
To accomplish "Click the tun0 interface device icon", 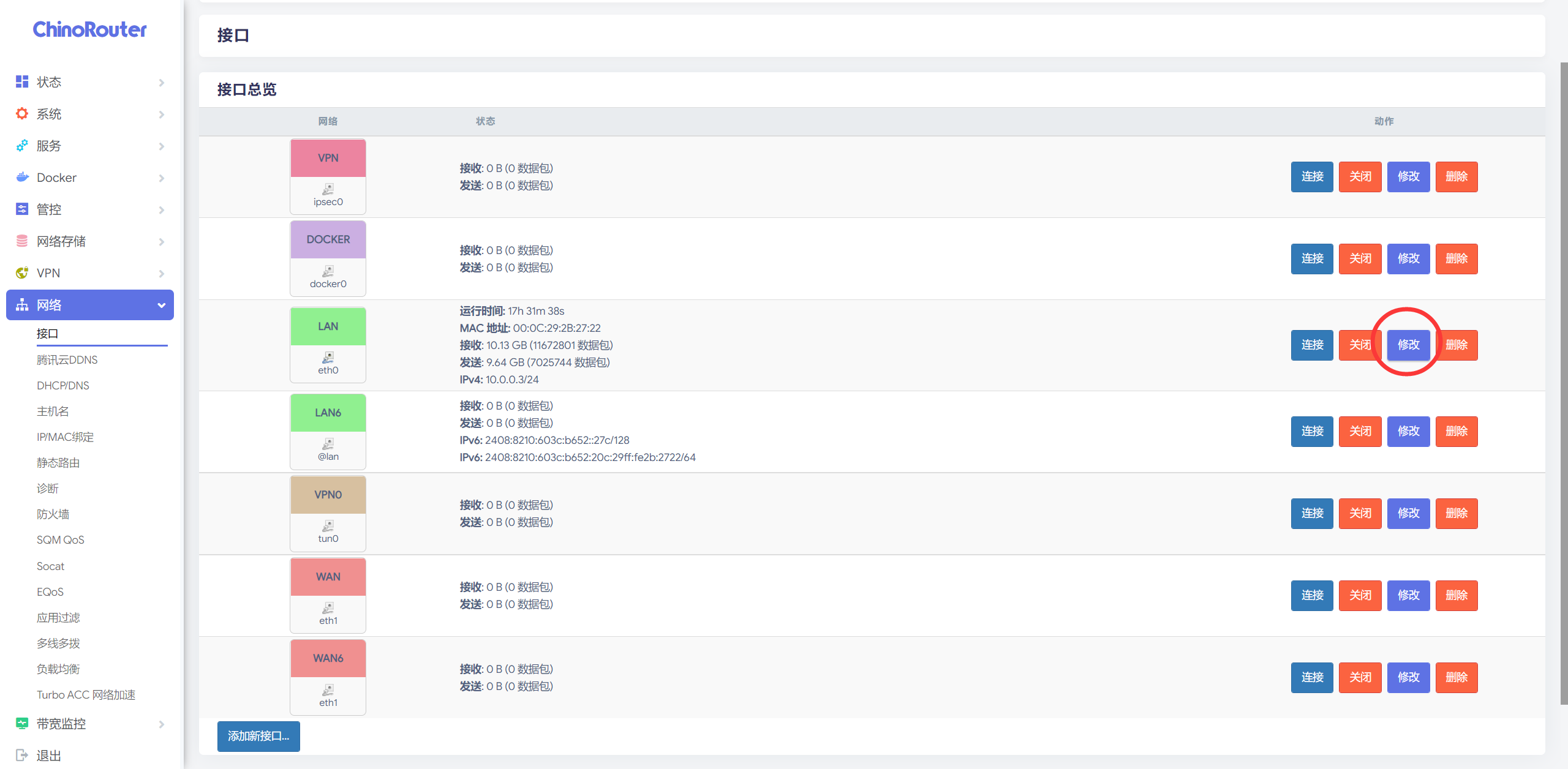I will coord(328,525).
